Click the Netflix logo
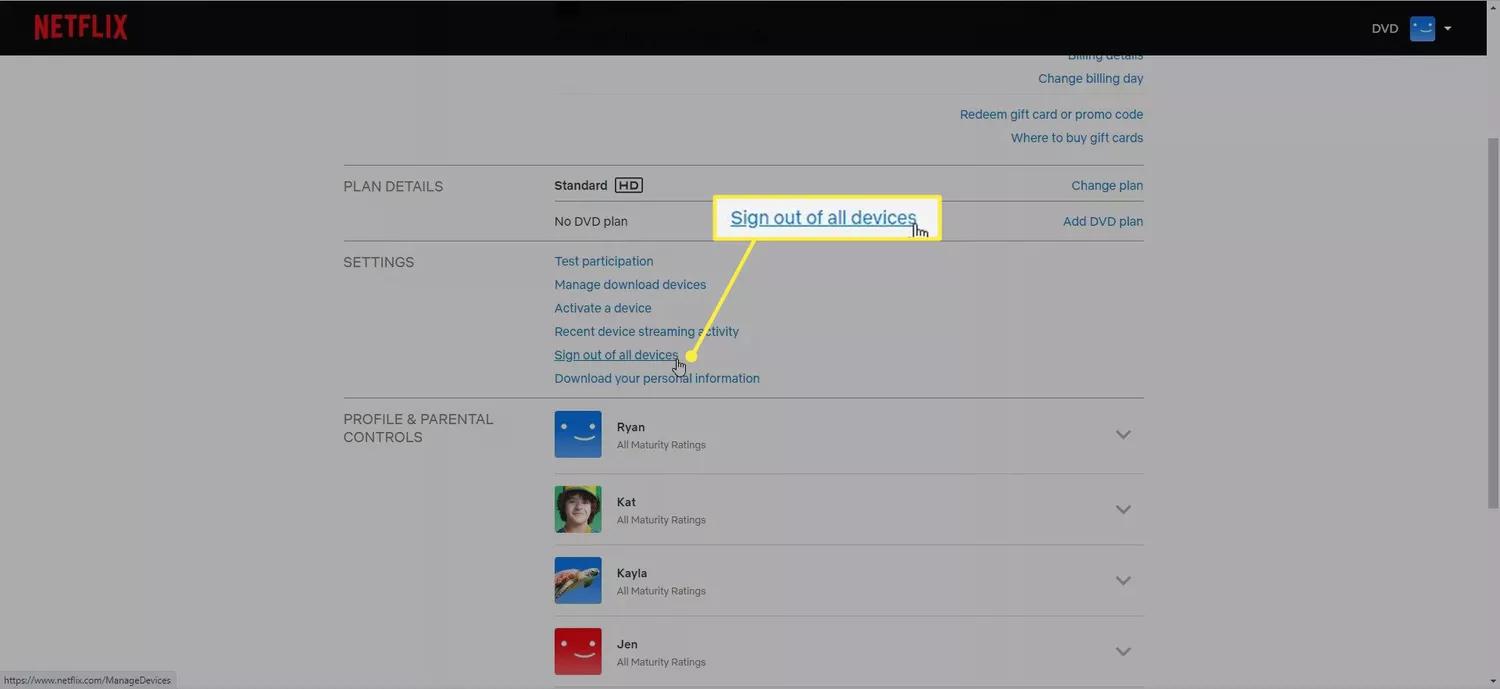 81,27
